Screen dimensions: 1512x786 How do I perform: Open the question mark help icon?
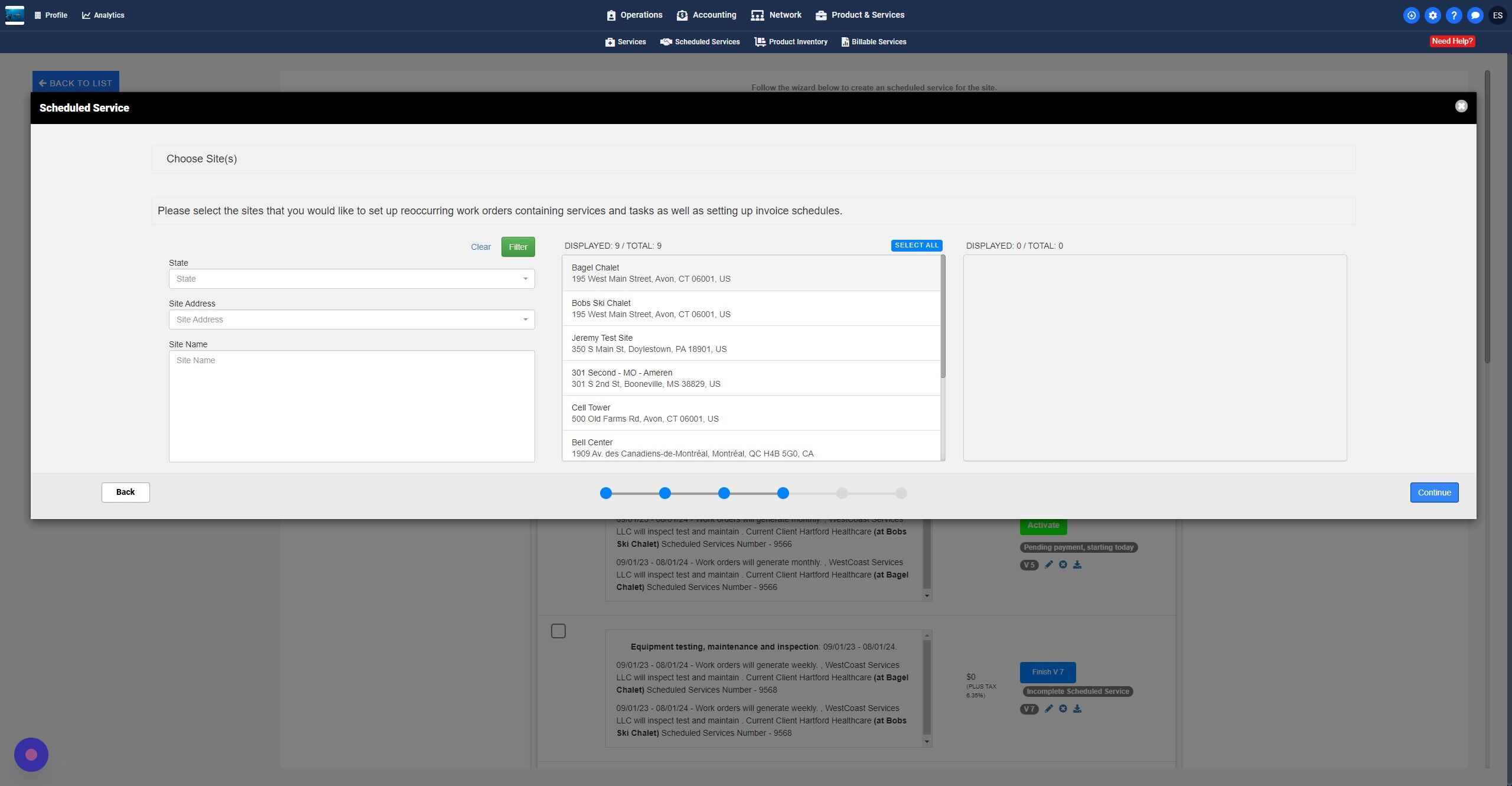(1454, 15)
